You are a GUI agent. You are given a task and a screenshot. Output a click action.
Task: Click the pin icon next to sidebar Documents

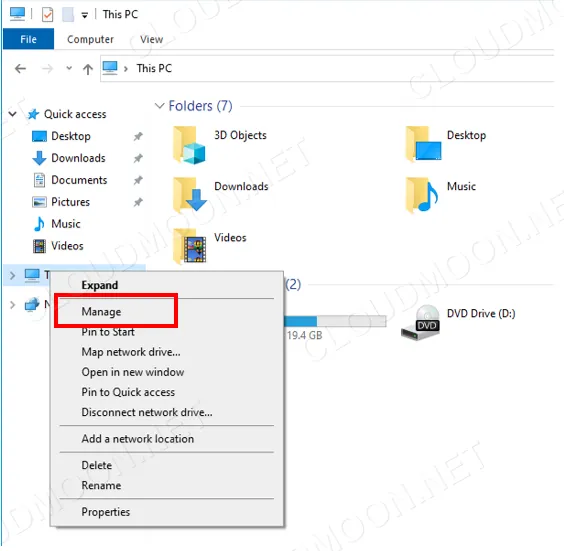click(138, 180)
